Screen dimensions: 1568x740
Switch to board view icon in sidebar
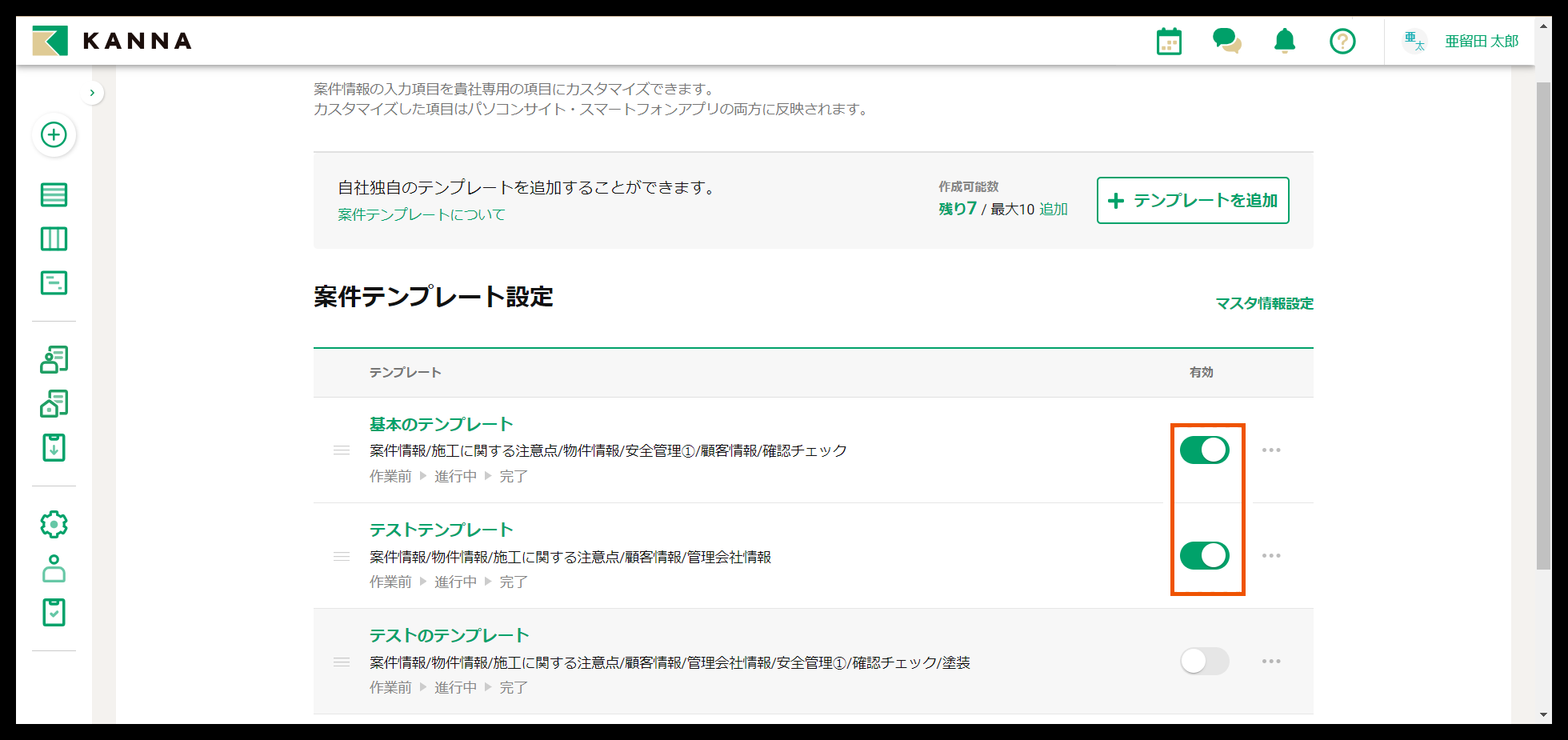point(54,238)
